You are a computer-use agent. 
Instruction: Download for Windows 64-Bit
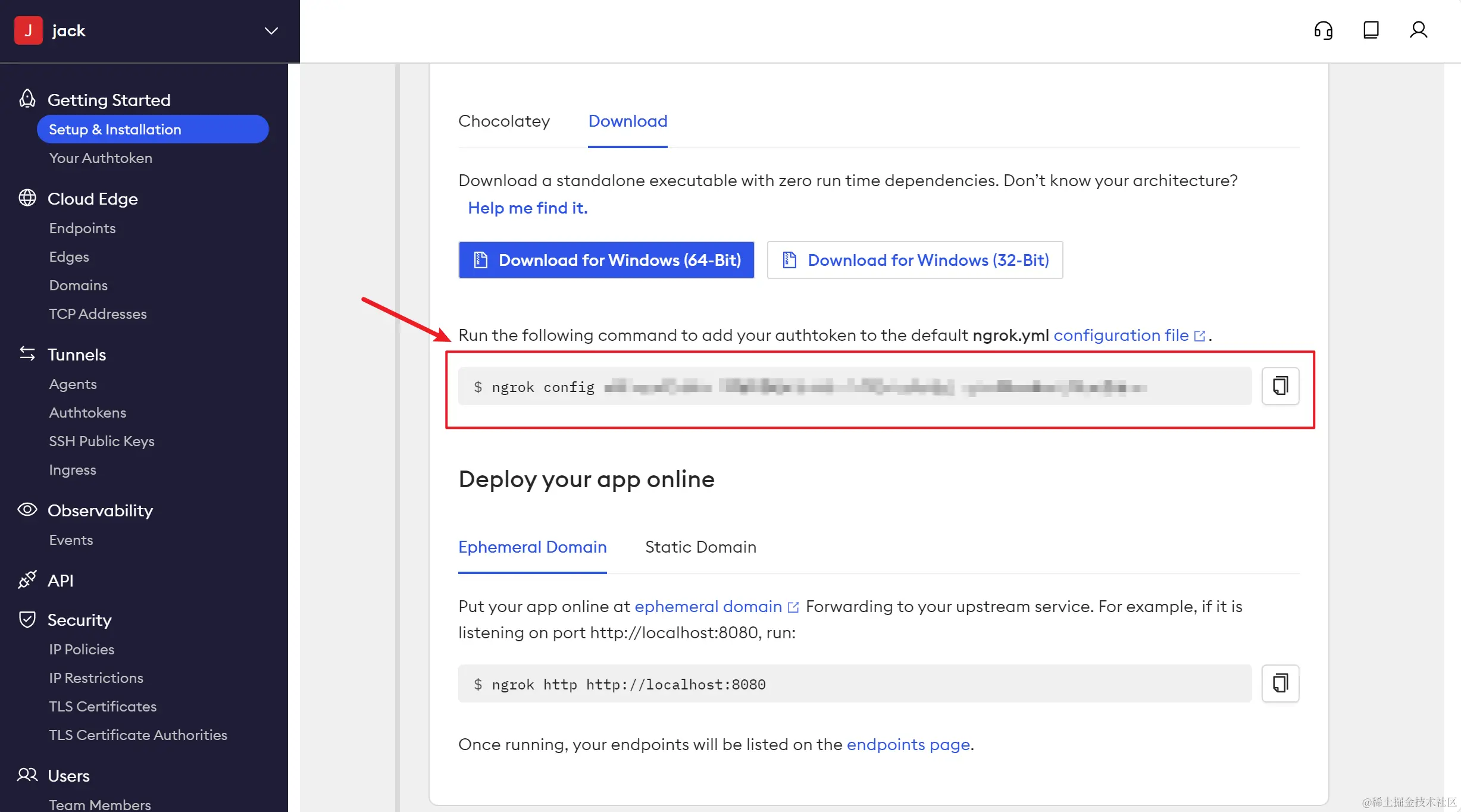tap(606, 260)
